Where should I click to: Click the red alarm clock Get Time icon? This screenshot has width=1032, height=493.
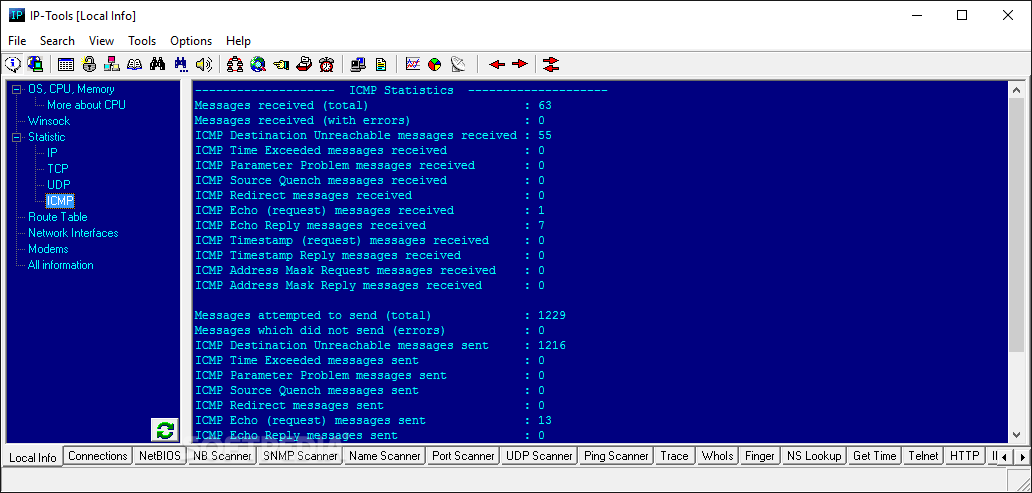[x=326, y=64]
